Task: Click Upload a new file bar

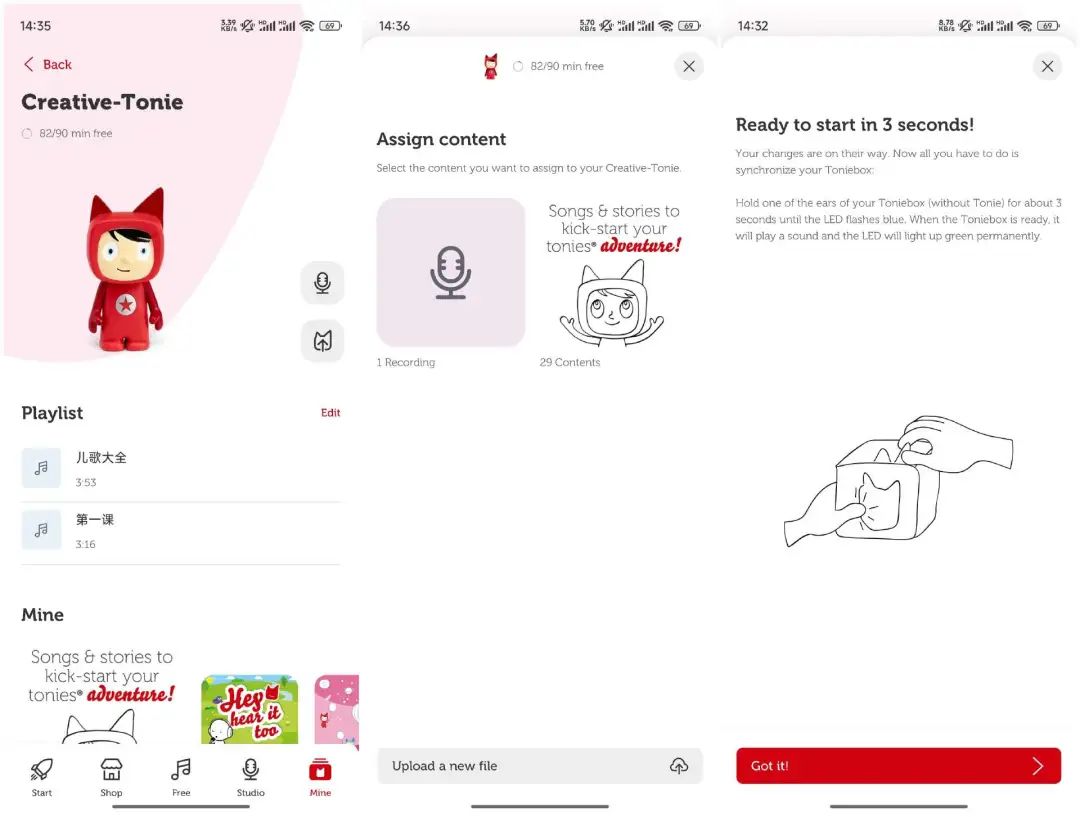Action: [539, 765]
